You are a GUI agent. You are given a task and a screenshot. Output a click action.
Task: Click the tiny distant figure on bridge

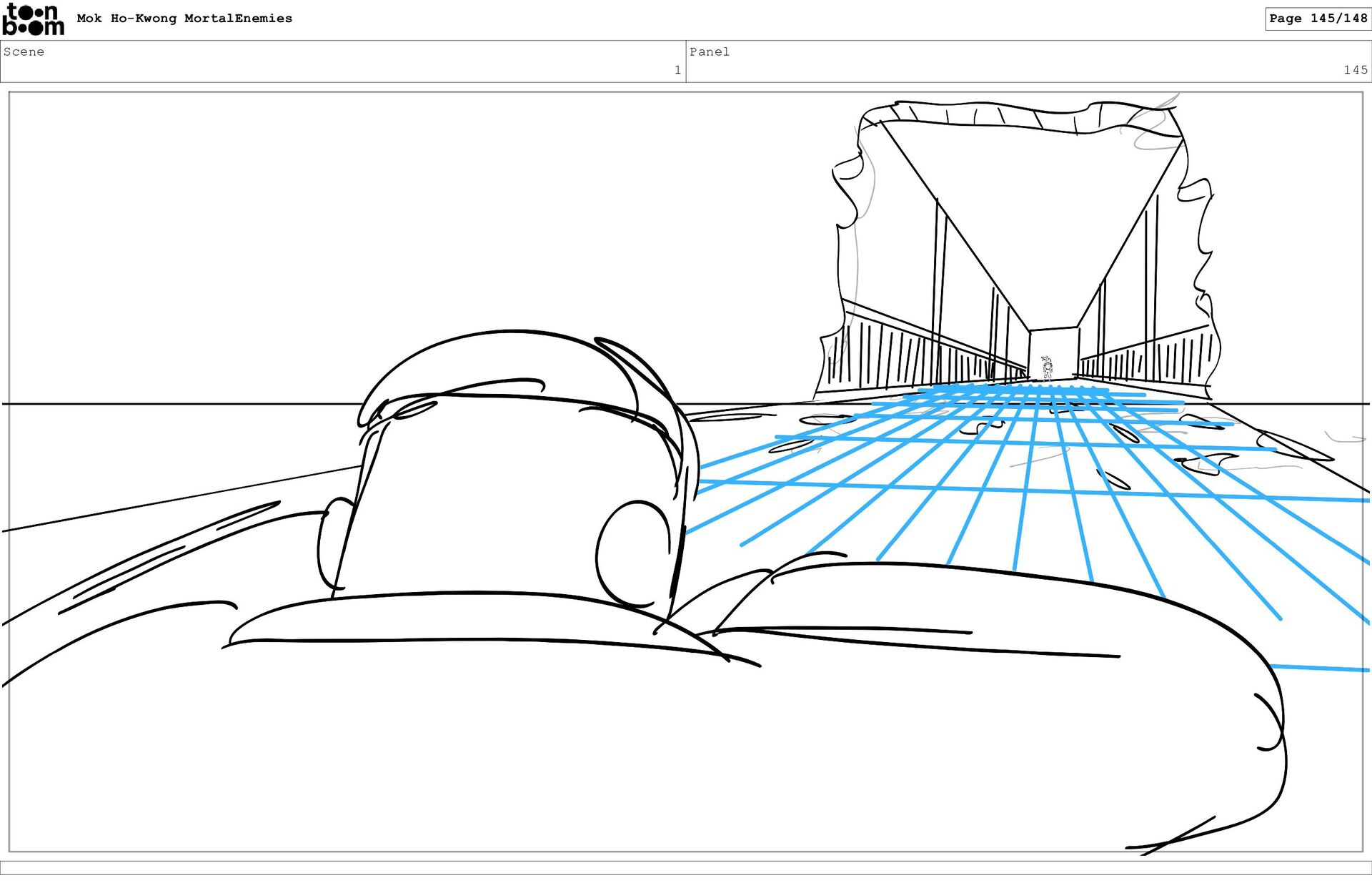(x=1047, y=367)
